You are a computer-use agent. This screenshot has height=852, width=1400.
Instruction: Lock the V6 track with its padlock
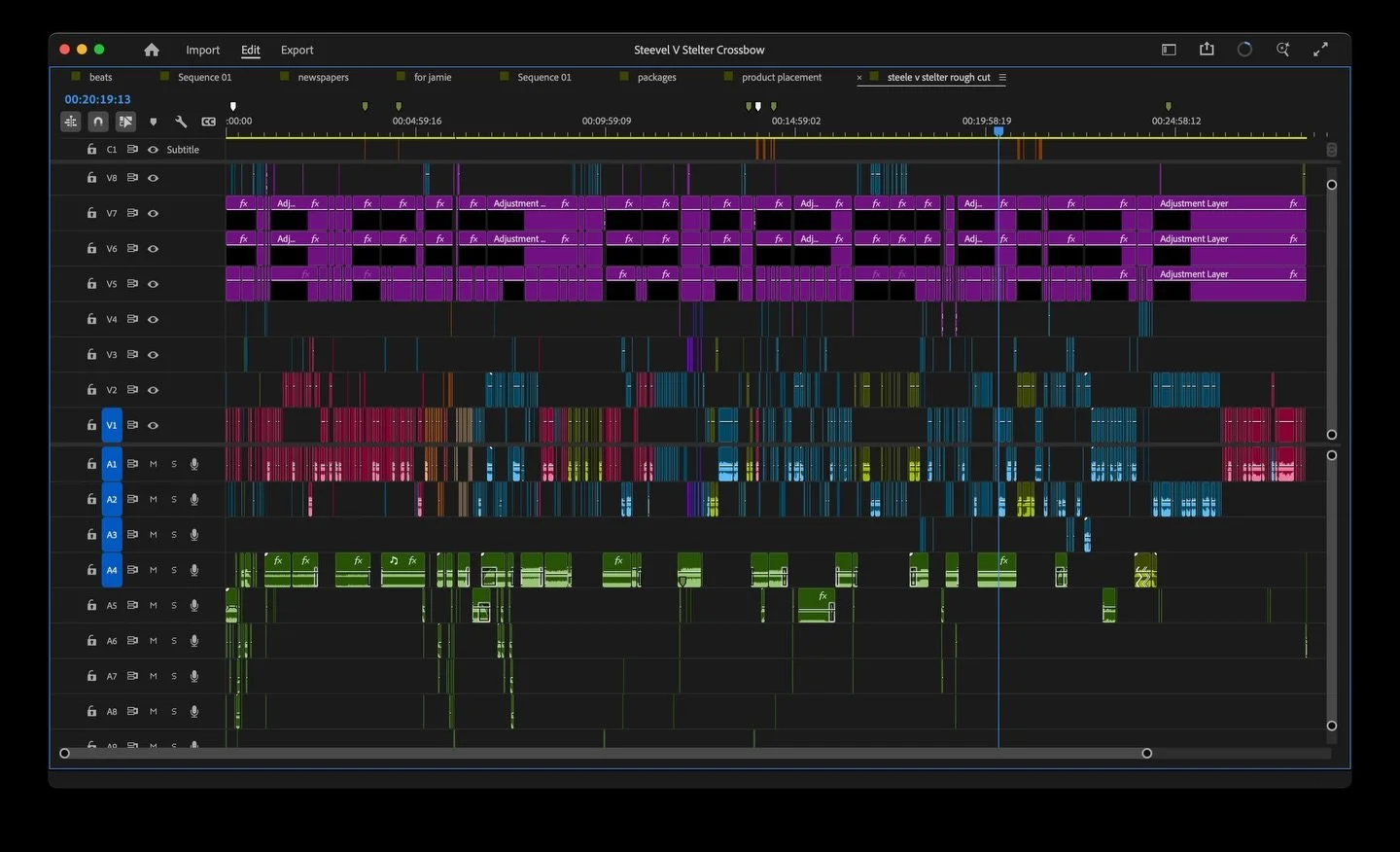click(90, 248)
